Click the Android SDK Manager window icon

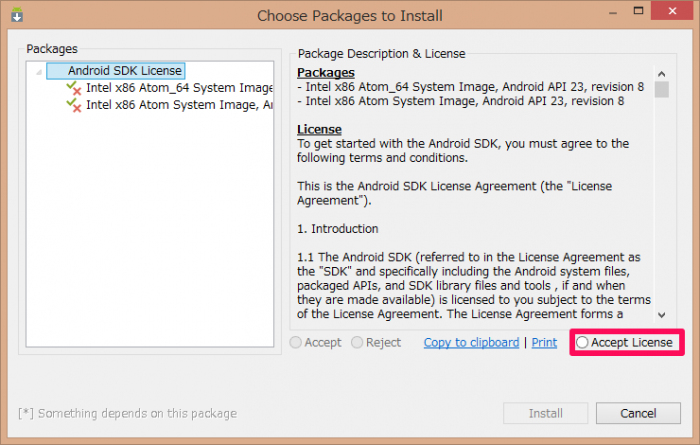[x=17, y=15]
